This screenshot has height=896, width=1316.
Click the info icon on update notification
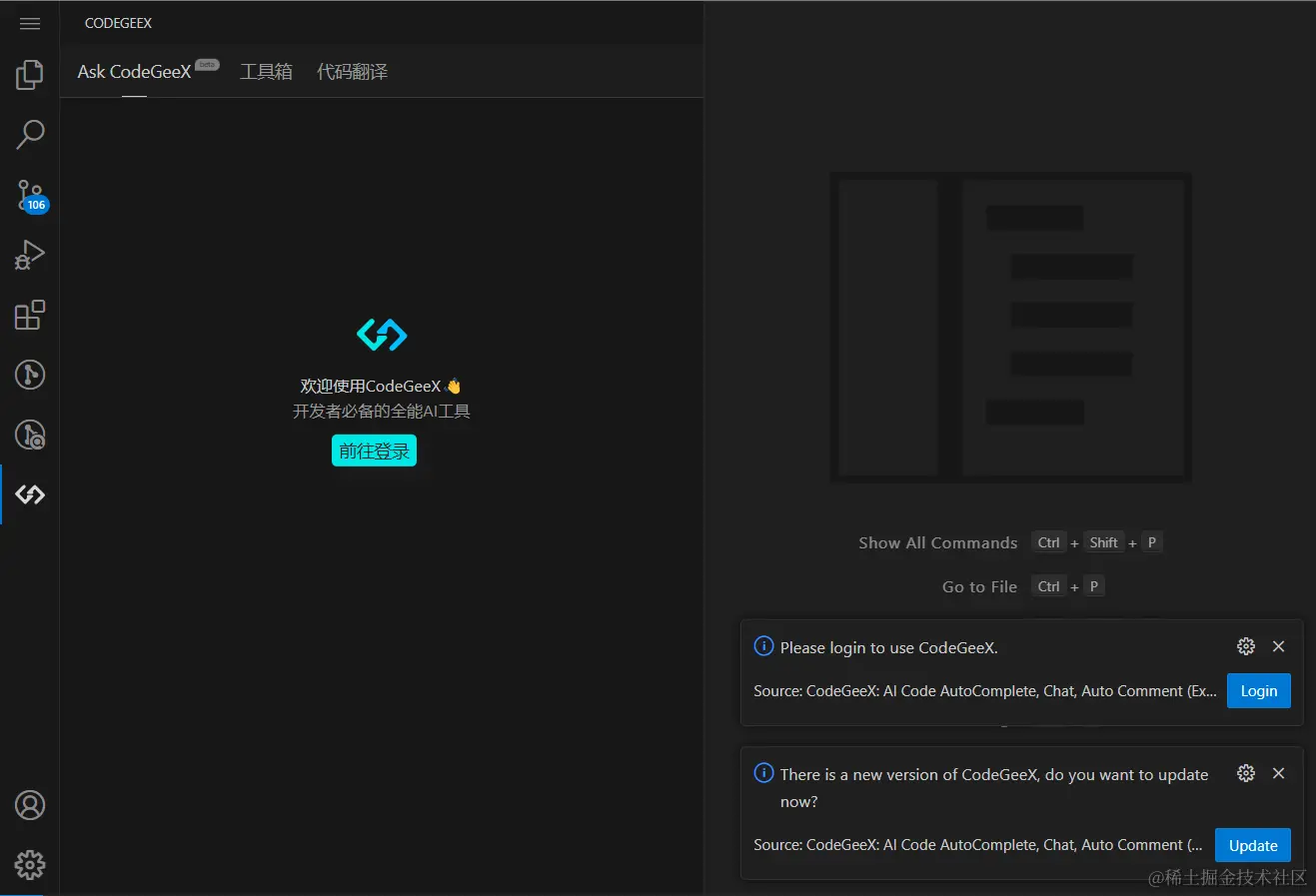[x=763, y=773]
